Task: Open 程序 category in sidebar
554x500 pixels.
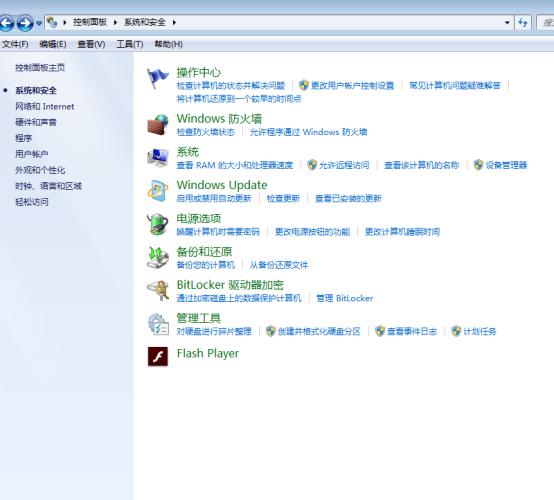Action: click(x=23, y=138)
